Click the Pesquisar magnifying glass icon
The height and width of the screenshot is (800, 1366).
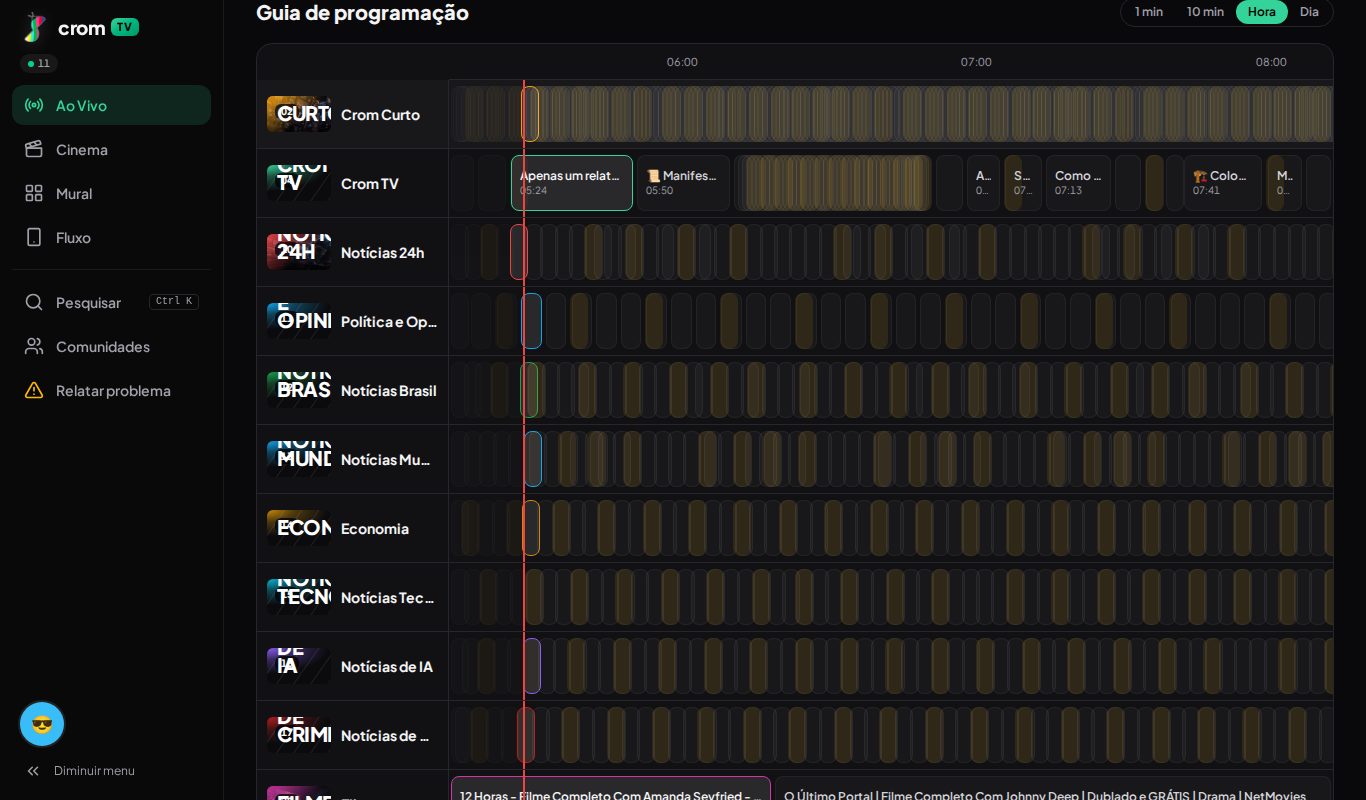pyautogui.click(x=34, y=302)
